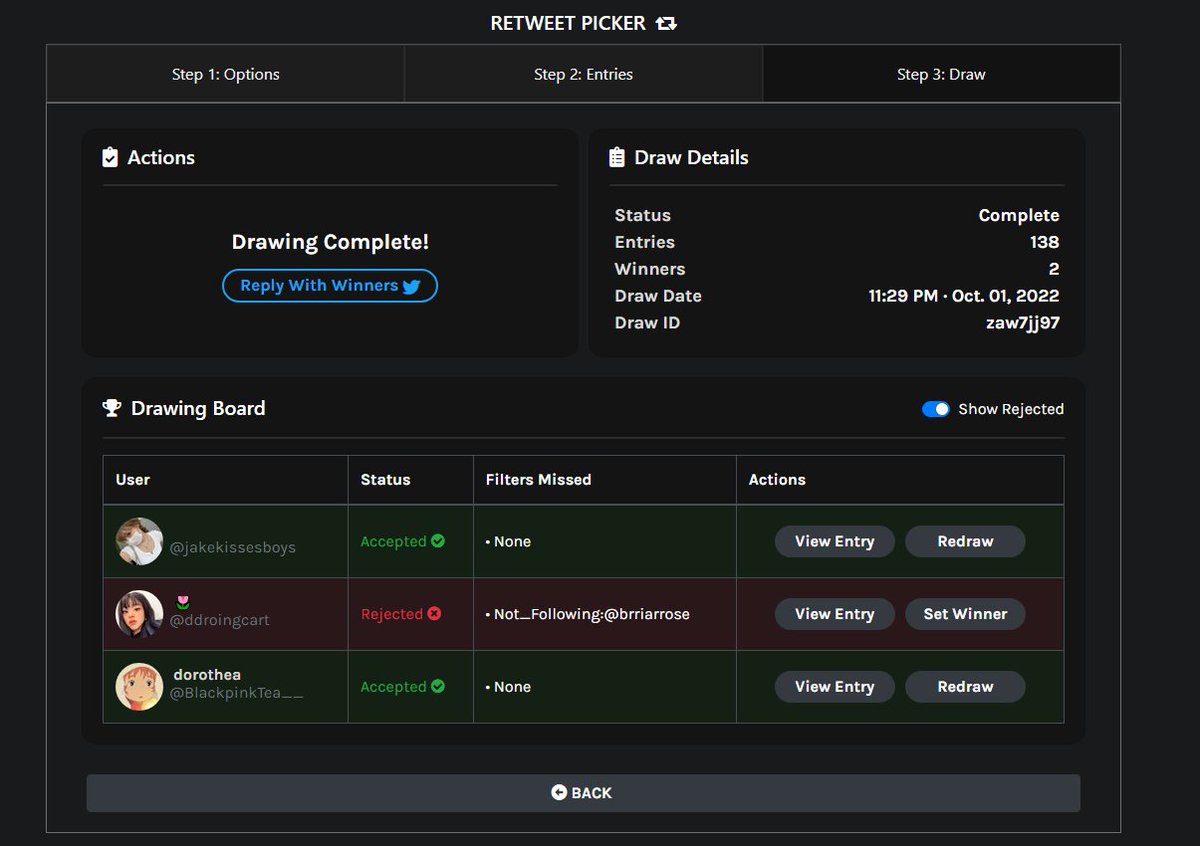
Task: Open @jakekissesboys profile avatar
Action: point(139,541)
